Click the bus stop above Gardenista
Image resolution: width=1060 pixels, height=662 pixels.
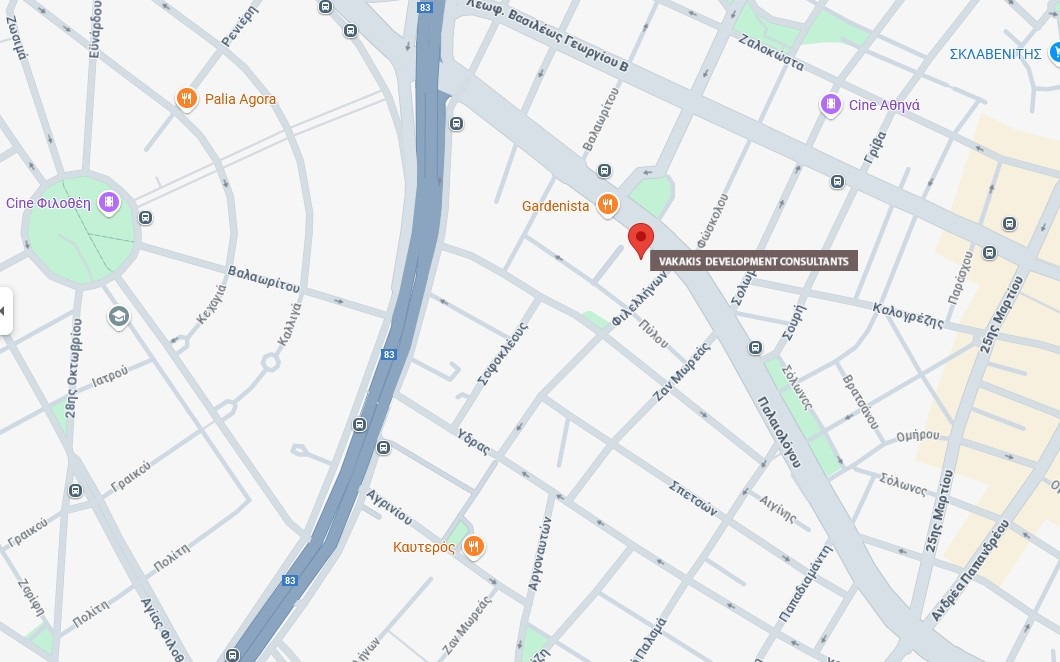[604, 171]
